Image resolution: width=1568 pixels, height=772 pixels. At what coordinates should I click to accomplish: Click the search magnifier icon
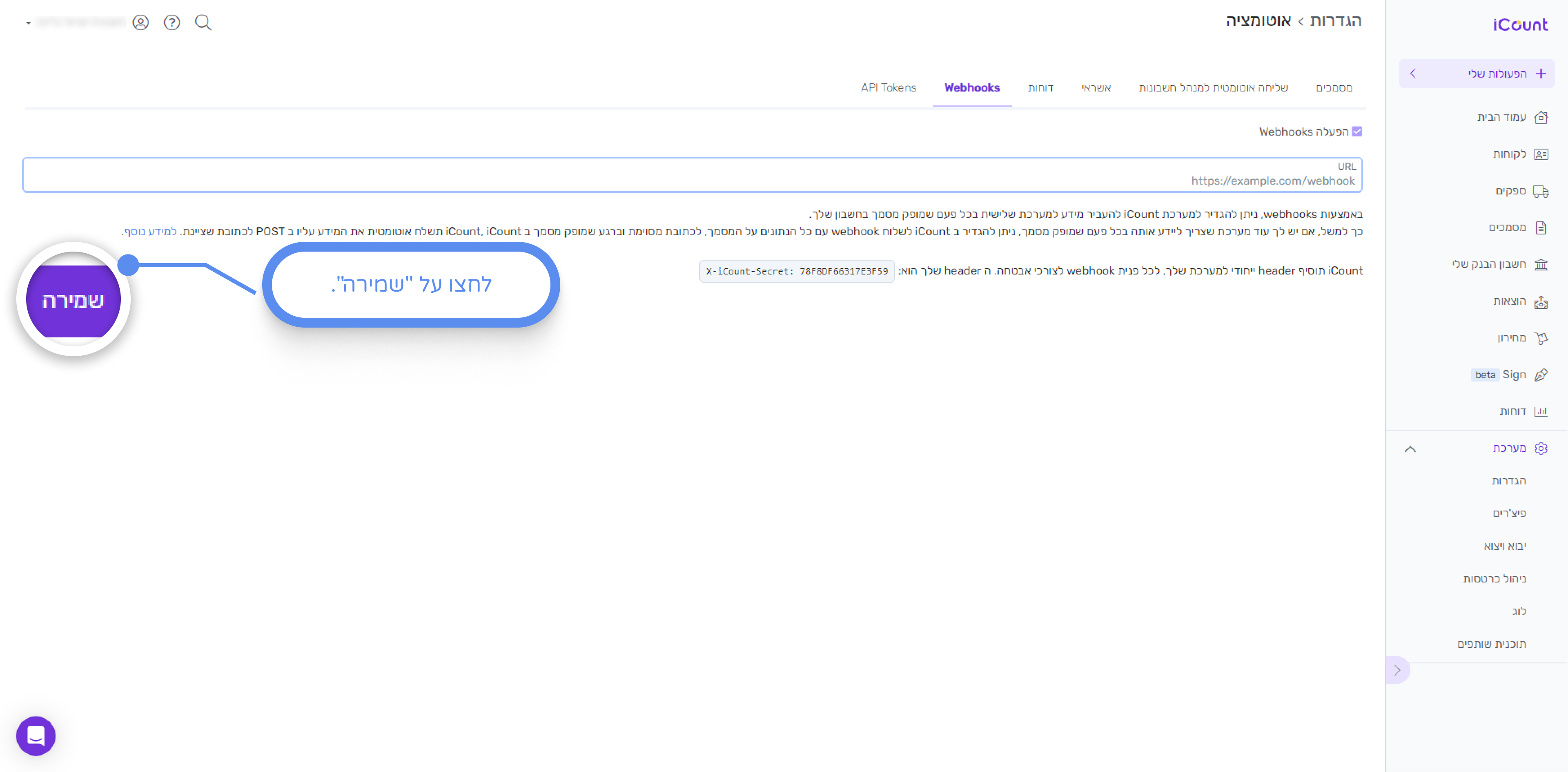pos(203,22)
